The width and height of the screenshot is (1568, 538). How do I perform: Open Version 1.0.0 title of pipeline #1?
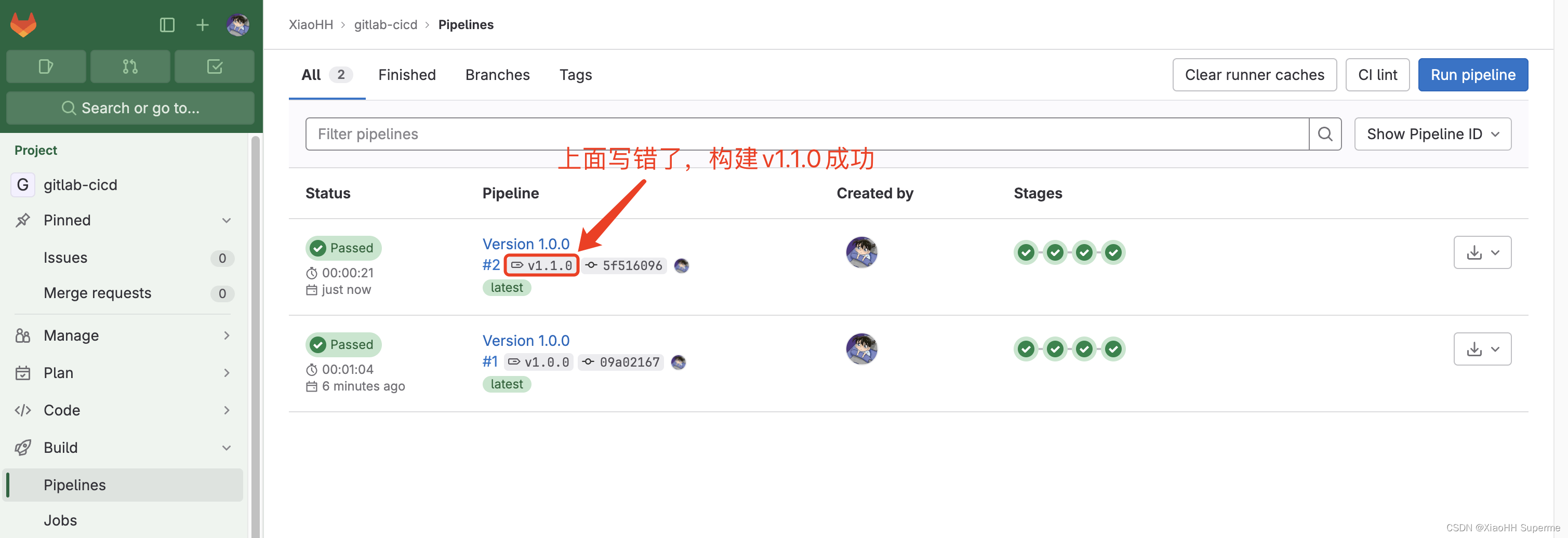pyautogui.click(x=526, y=341)
